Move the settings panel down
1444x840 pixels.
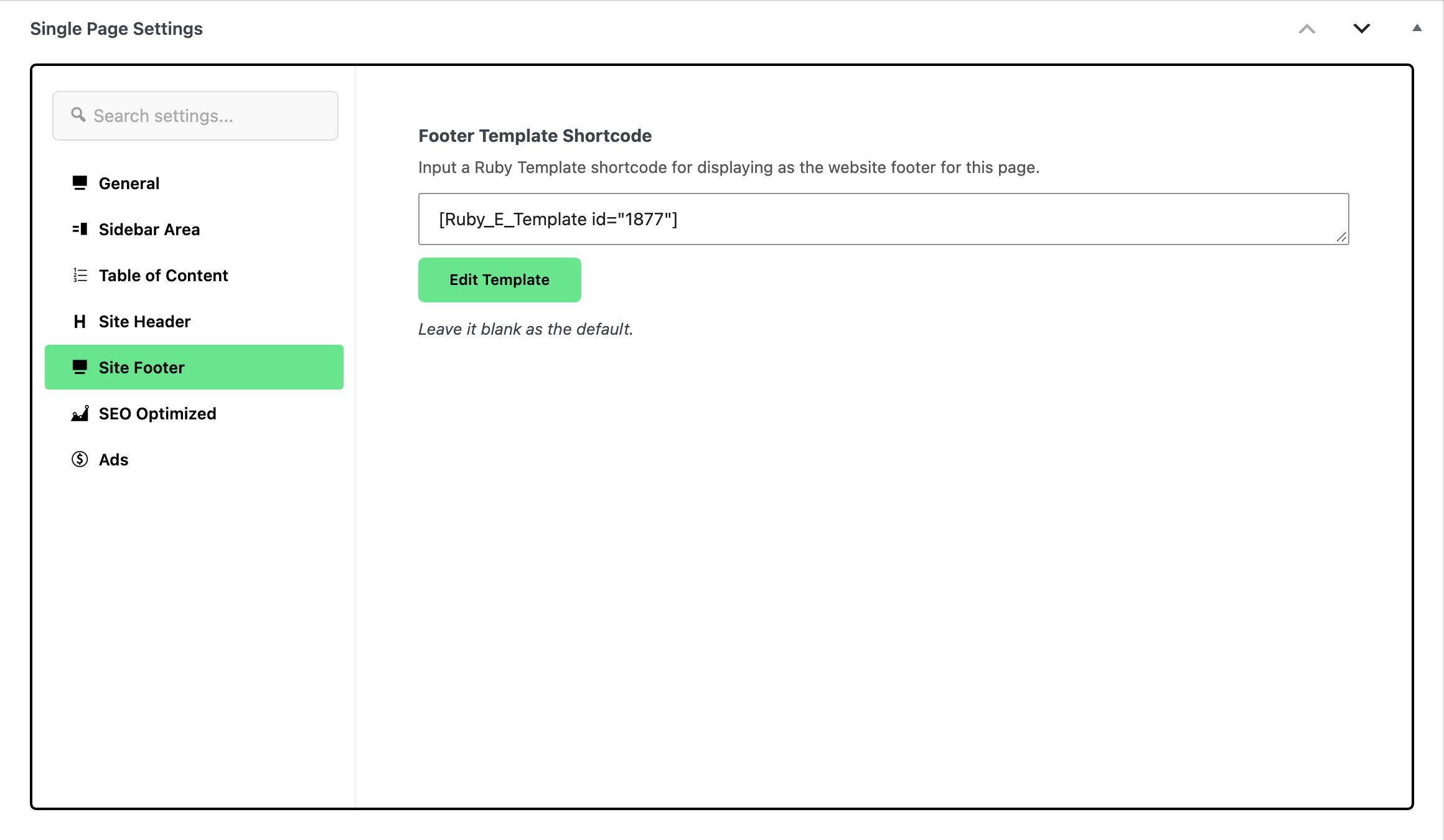1362,29
